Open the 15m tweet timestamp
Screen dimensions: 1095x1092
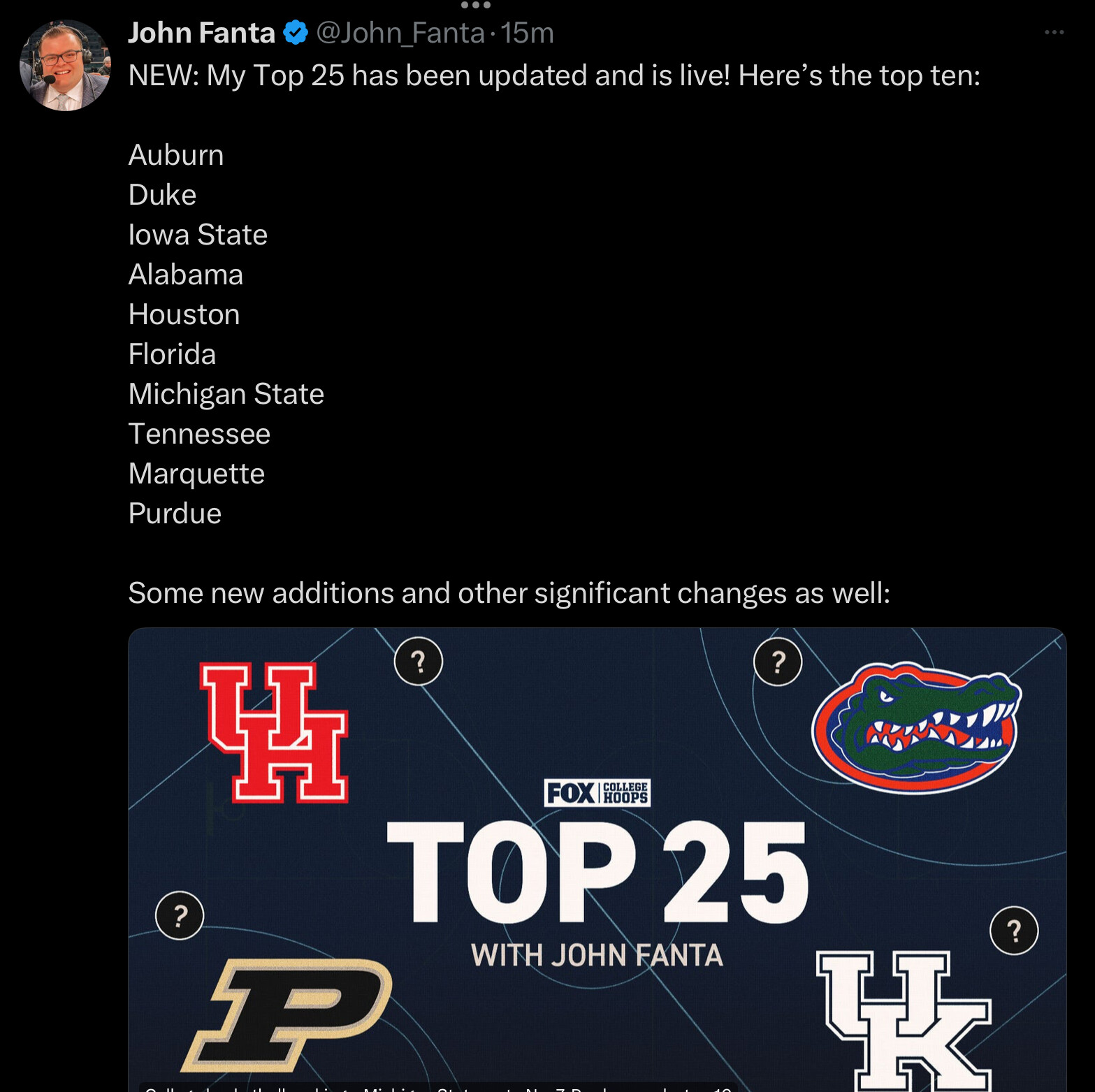527,33
